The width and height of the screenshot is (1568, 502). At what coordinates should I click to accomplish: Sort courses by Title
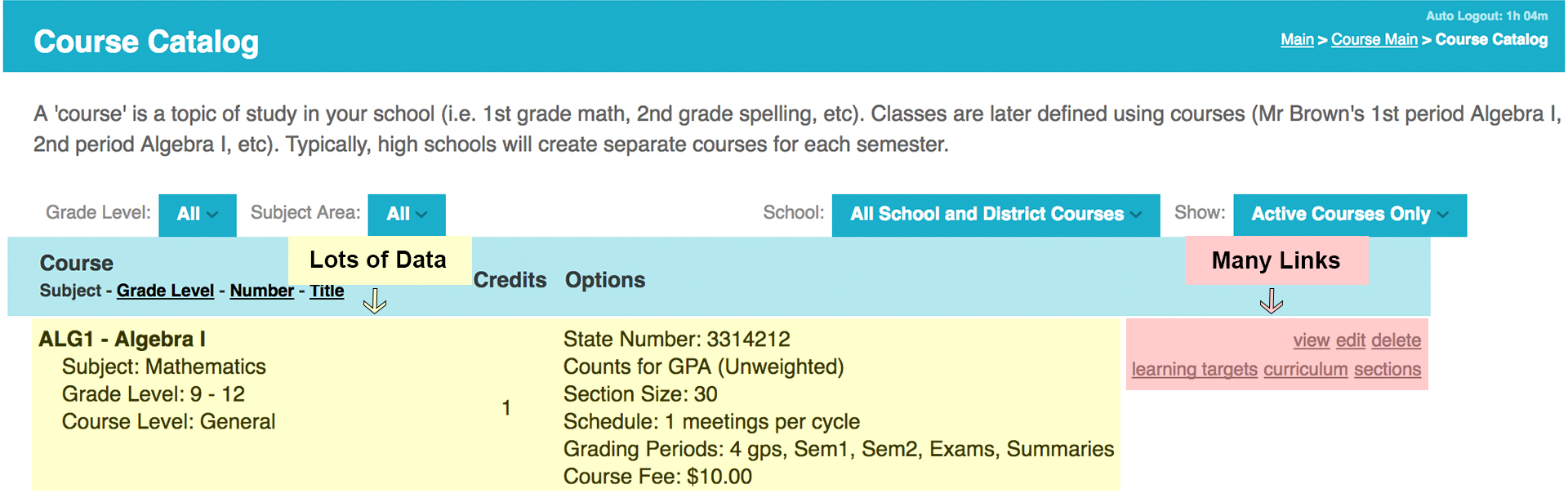click(327, 291)
